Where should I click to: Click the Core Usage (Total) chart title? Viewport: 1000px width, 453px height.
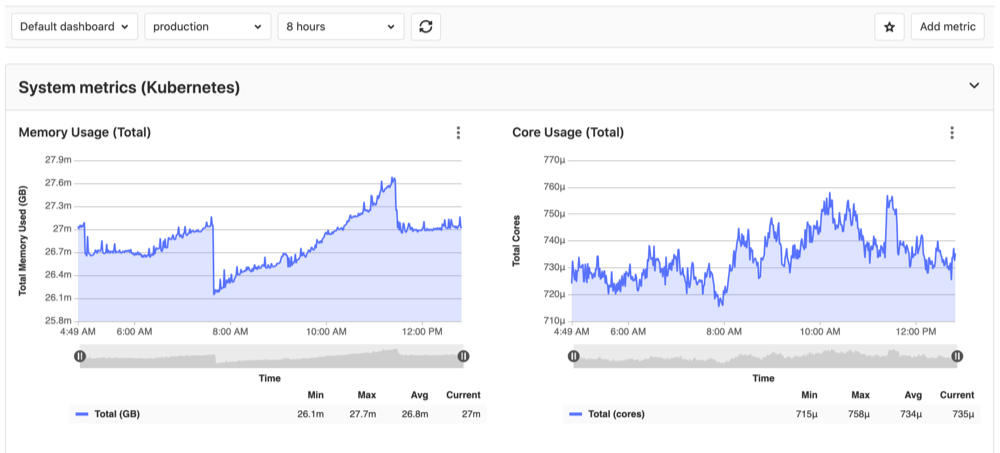567,132
